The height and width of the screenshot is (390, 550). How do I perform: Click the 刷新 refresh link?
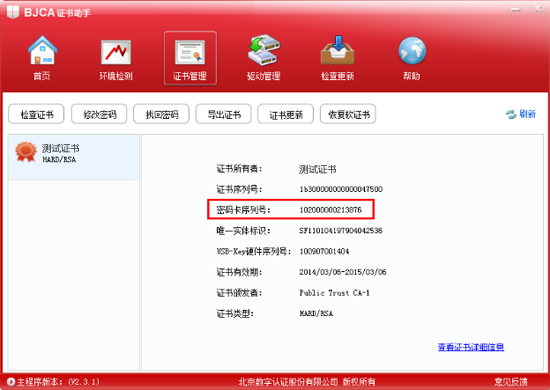point(527,114)
